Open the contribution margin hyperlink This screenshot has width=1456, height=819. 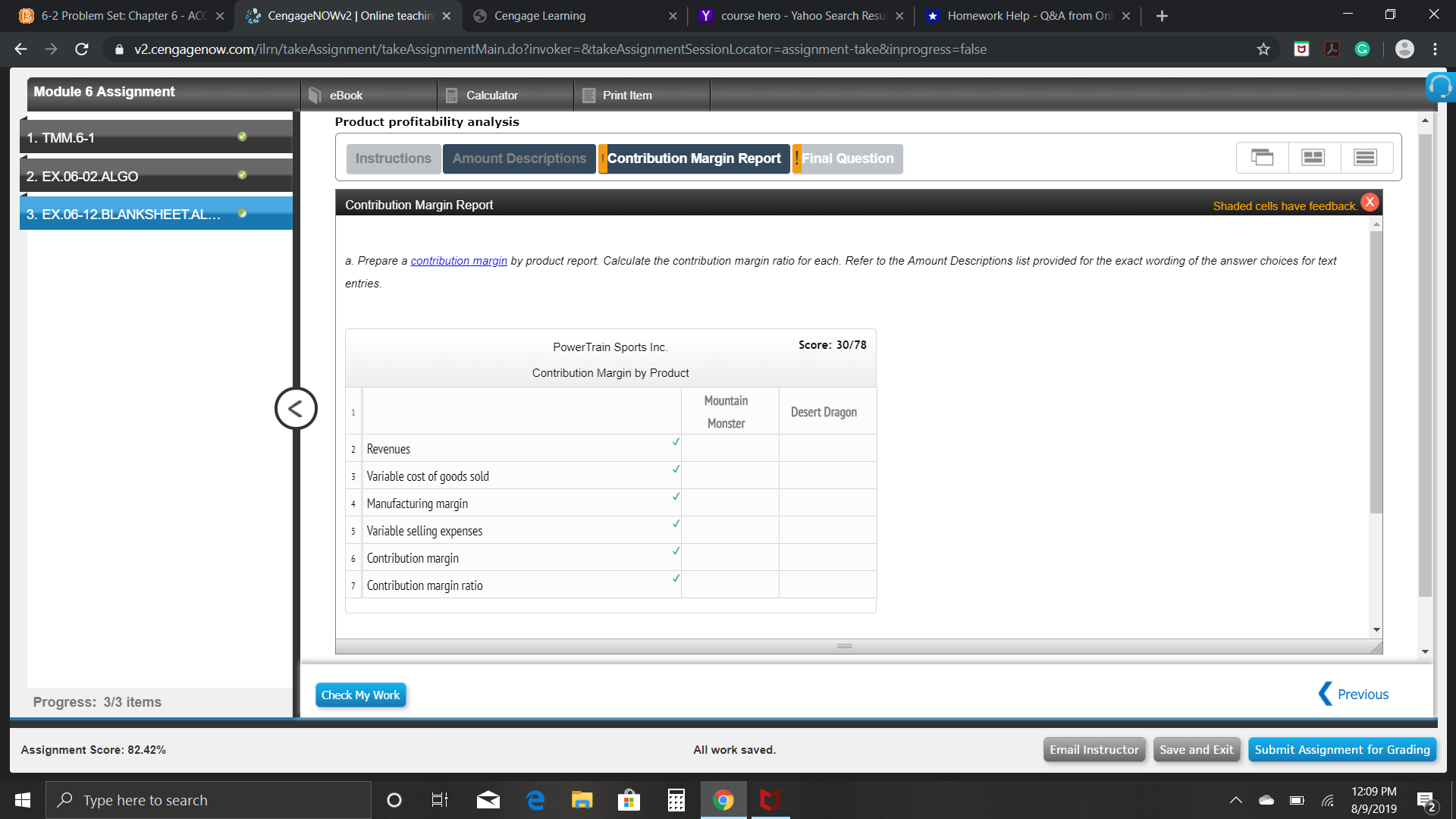click(459, 260)
